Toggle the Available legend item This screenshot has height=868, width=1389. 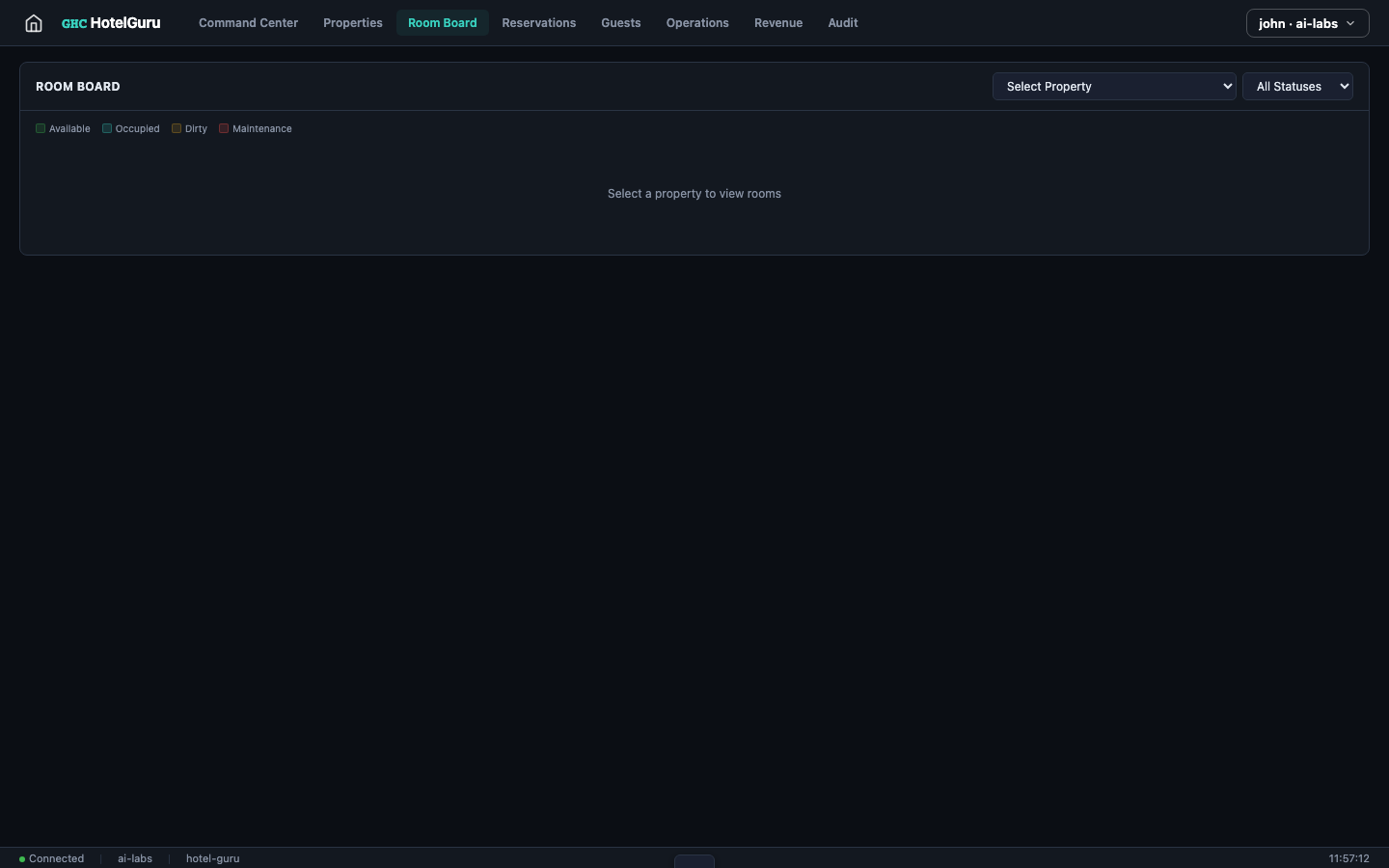tap(63, 128)
